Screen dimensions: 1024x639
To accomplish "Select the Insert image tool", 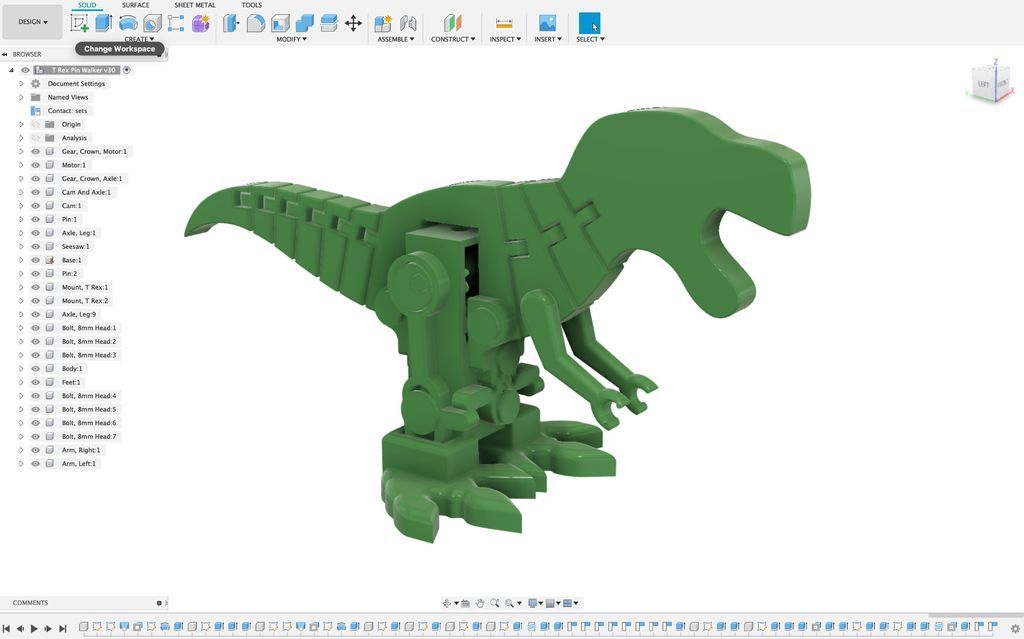I will [x=547, y=24].
